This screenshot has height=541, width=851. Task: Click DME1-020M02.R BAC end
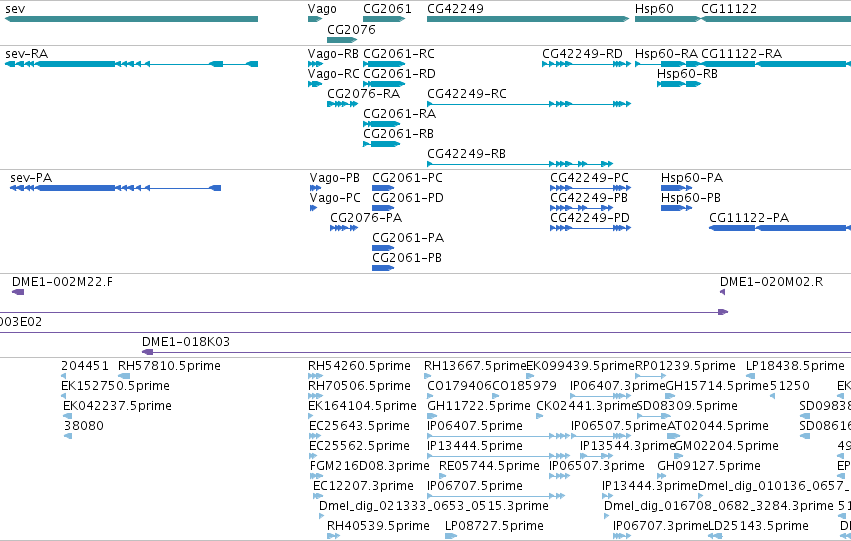(722, 292)
